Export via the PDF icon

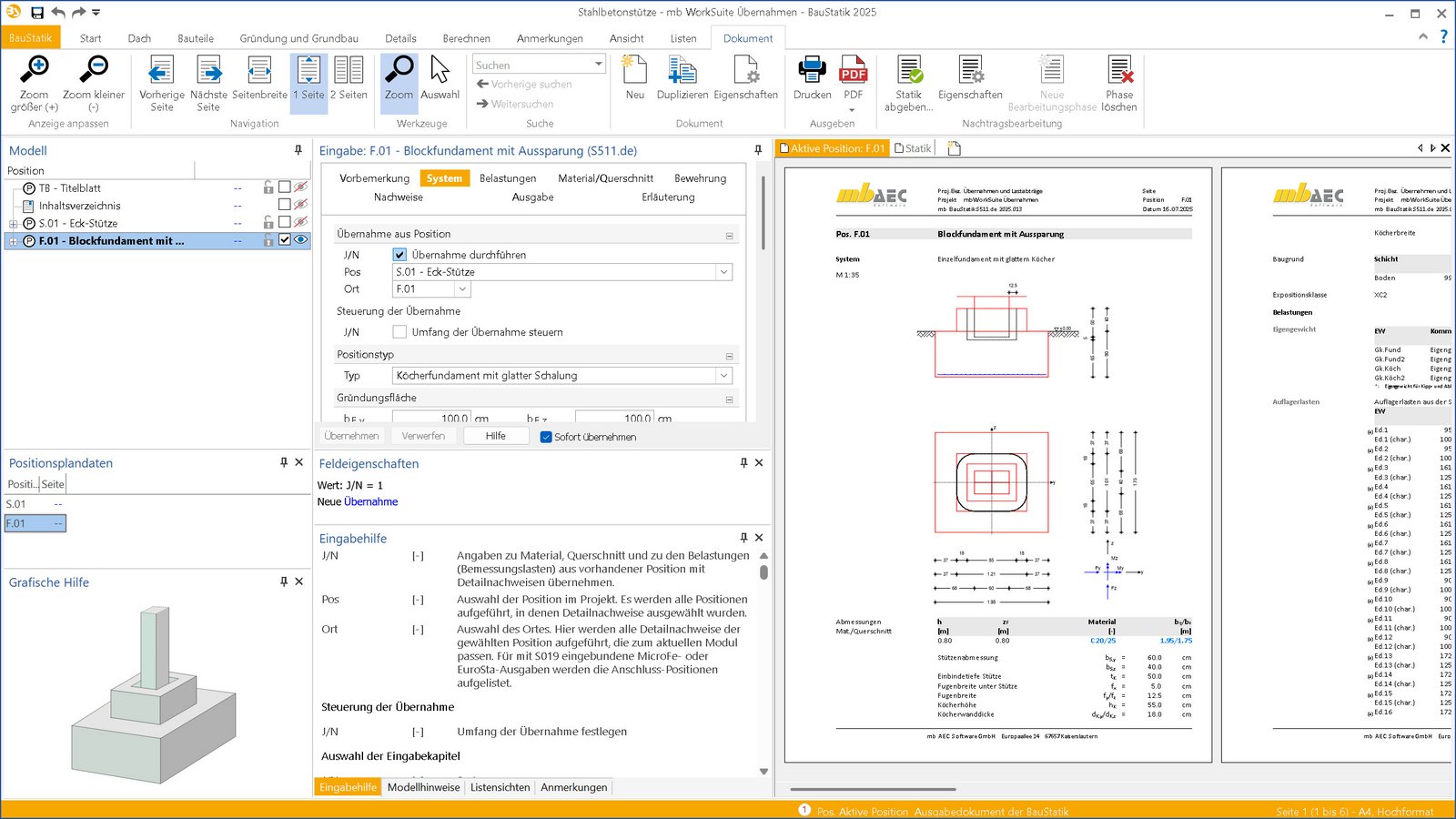(x=853, y=69)
